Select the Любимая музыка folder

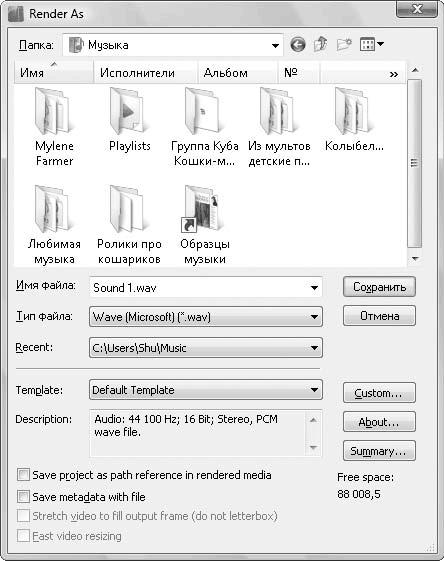pos(54,225)
